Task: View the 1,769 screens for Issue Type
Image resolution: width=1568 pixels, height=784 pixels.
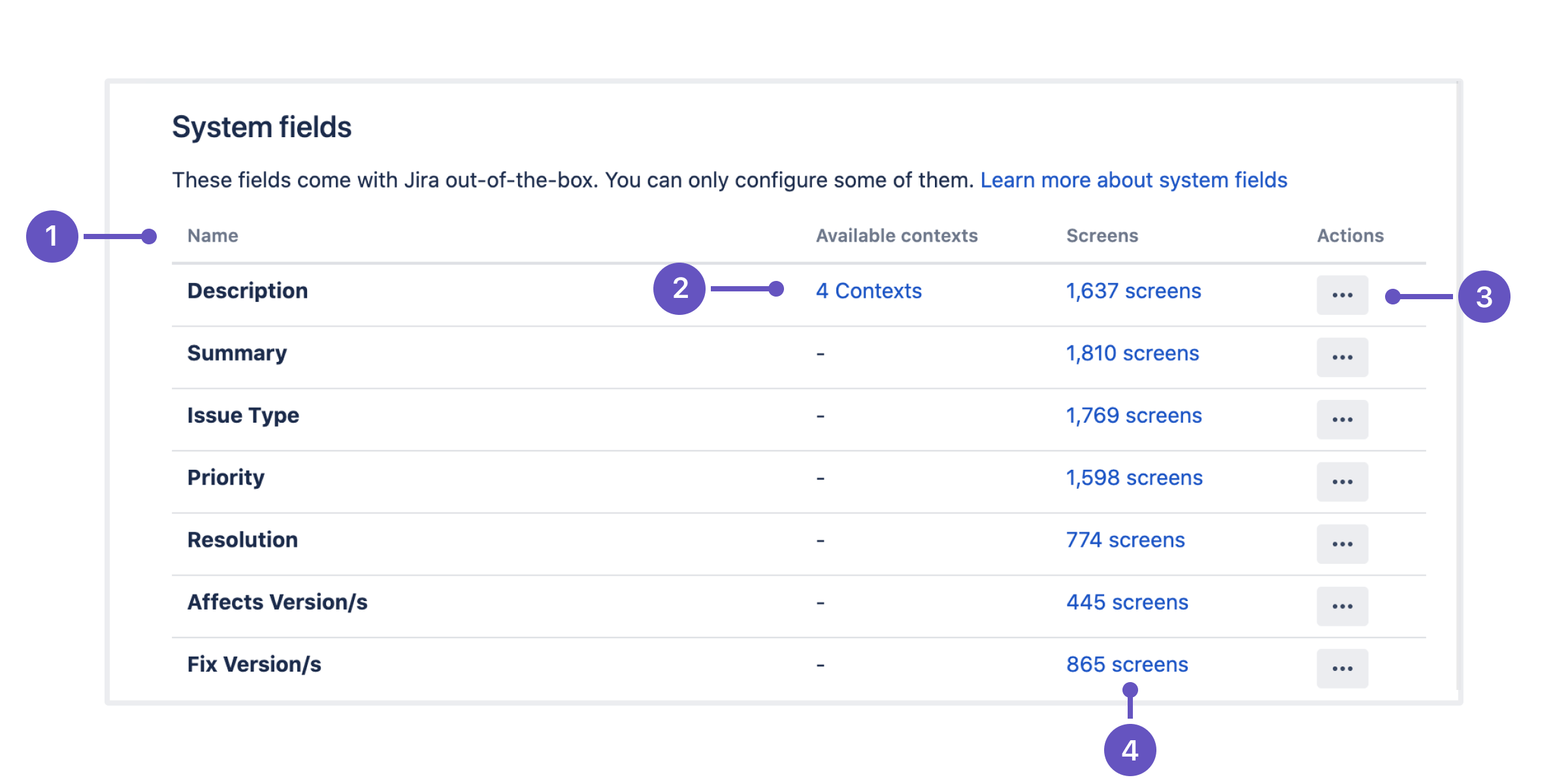Action: (x=1134, y=416)
